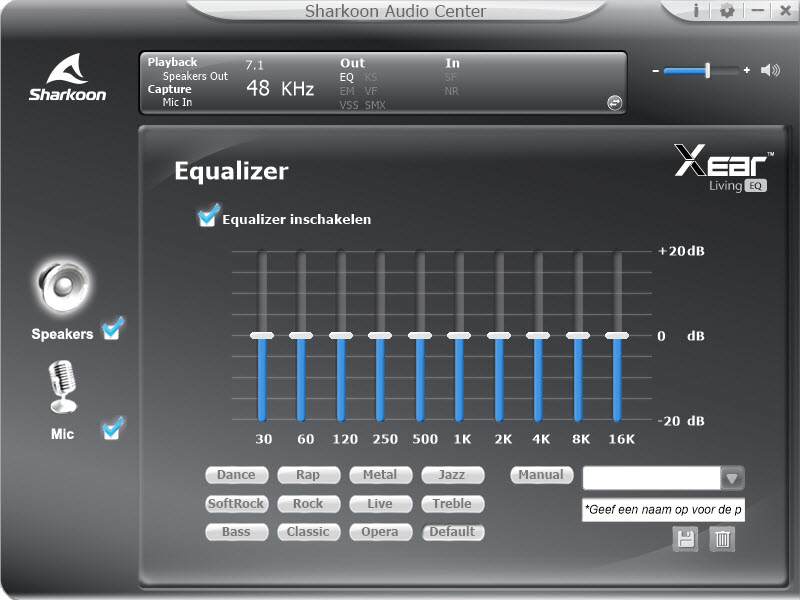Click the preset name input field
Viewport: 800px width, 600px height.
(x=663, y=510)
